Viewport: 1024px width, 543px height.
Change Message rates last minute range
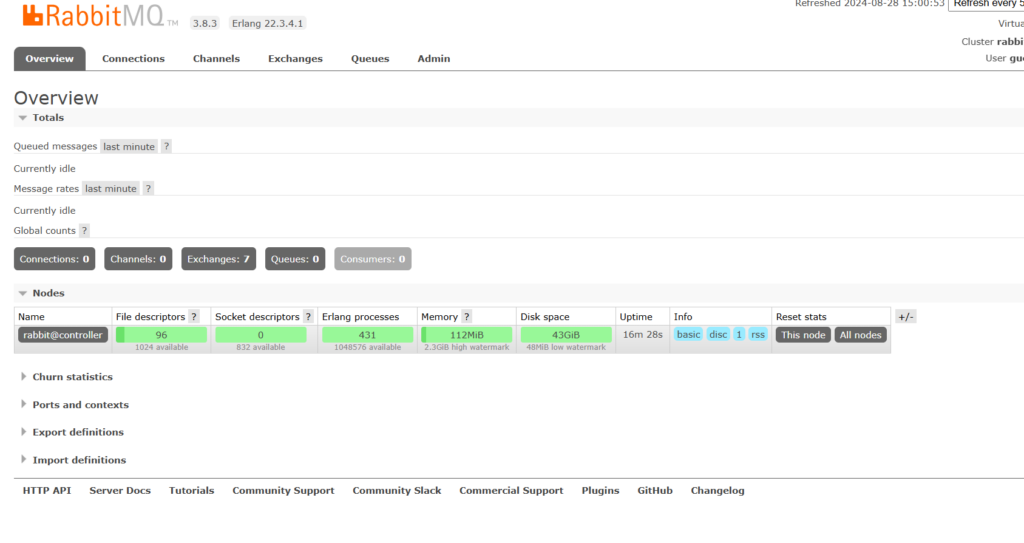[x=111, y=188]
